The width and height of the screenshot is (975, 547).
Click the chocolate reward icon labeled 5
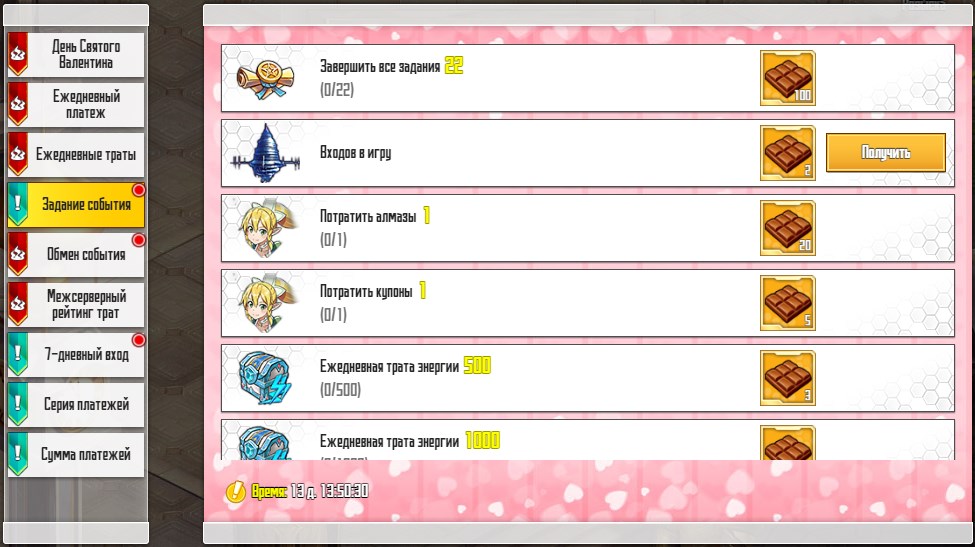[787, 303]
